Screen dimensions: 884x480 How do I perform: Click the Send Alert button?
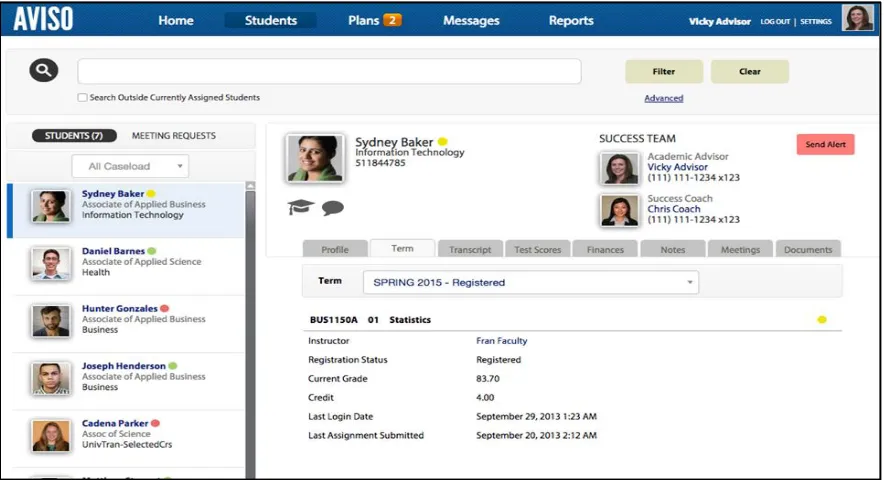(825, 144)
